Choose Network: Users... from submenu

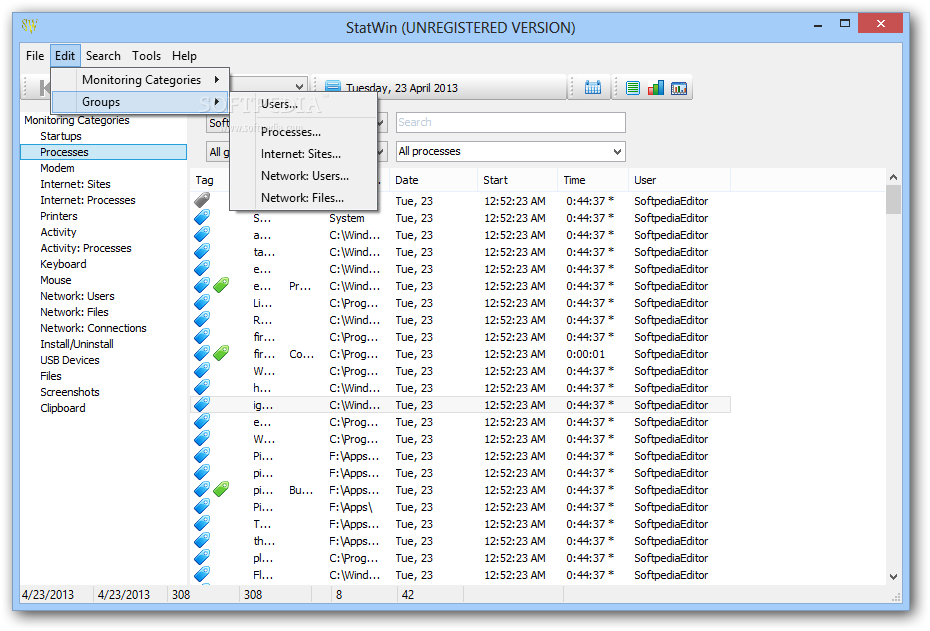[x=305, y=176]
